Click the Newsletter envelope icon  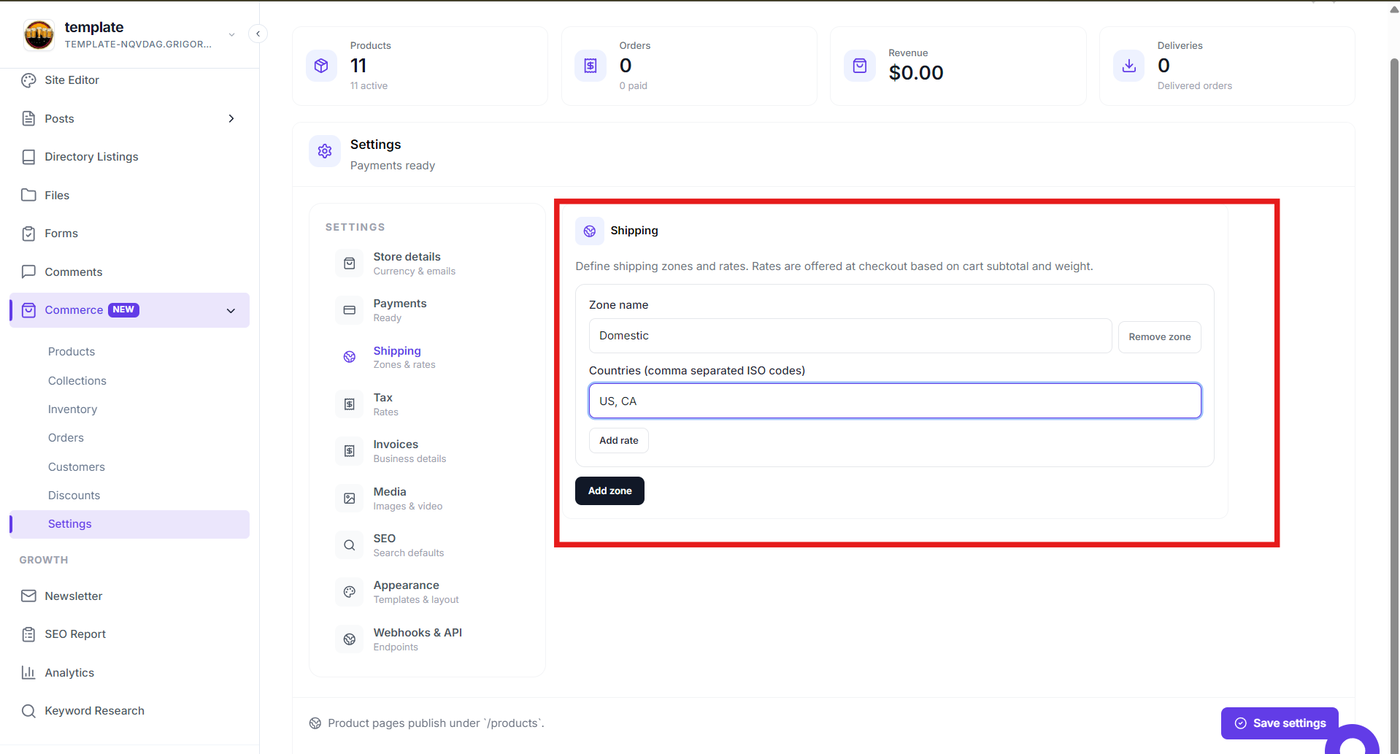pos(28,596)
